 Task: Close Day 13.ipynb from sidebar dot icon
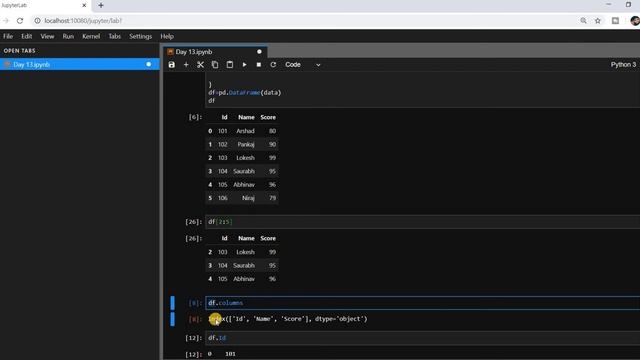pyautogui.click(x=149, y=64)
